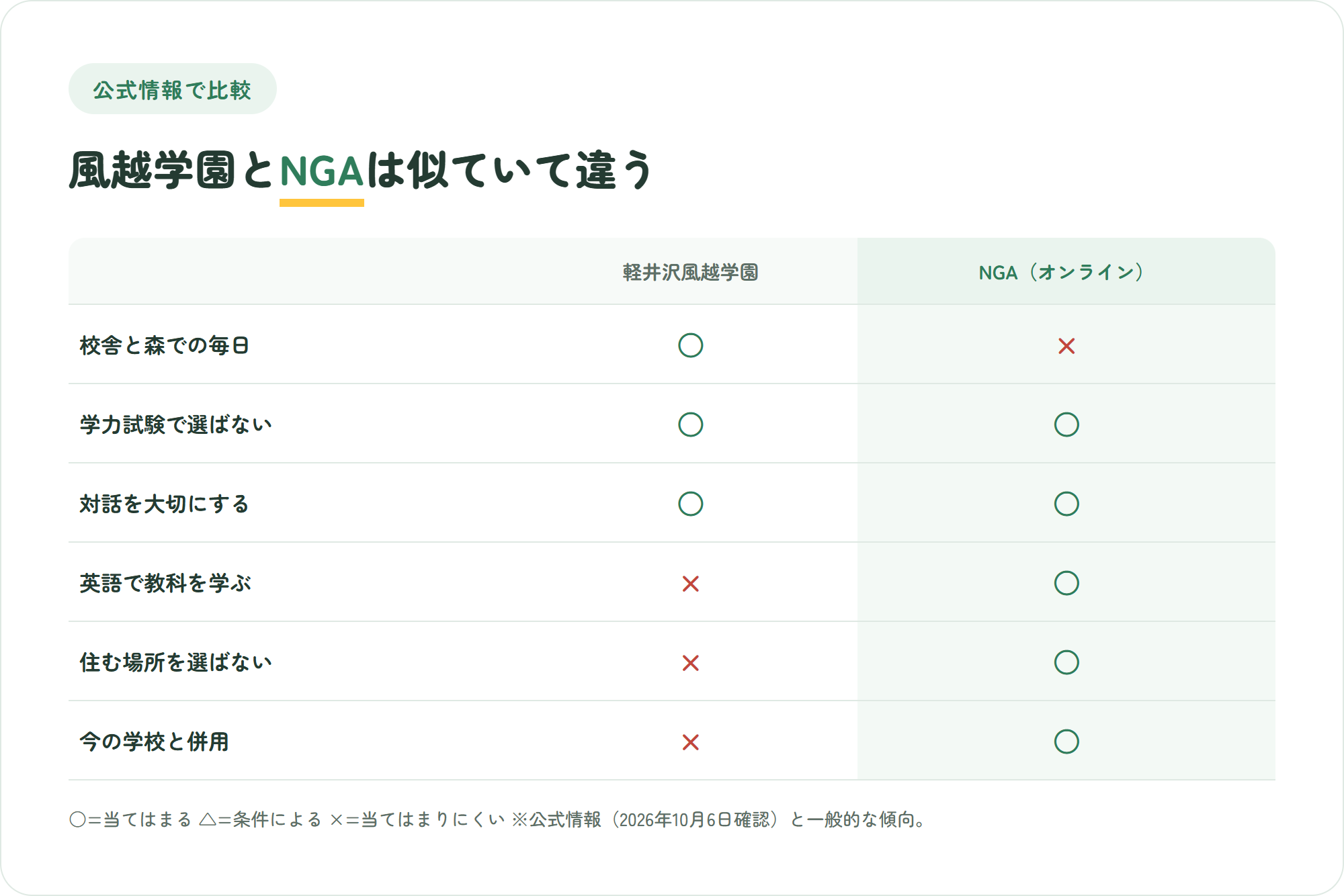Click the heading text 風越学園と
The image size is (1344, 896).
pos(172,171)
